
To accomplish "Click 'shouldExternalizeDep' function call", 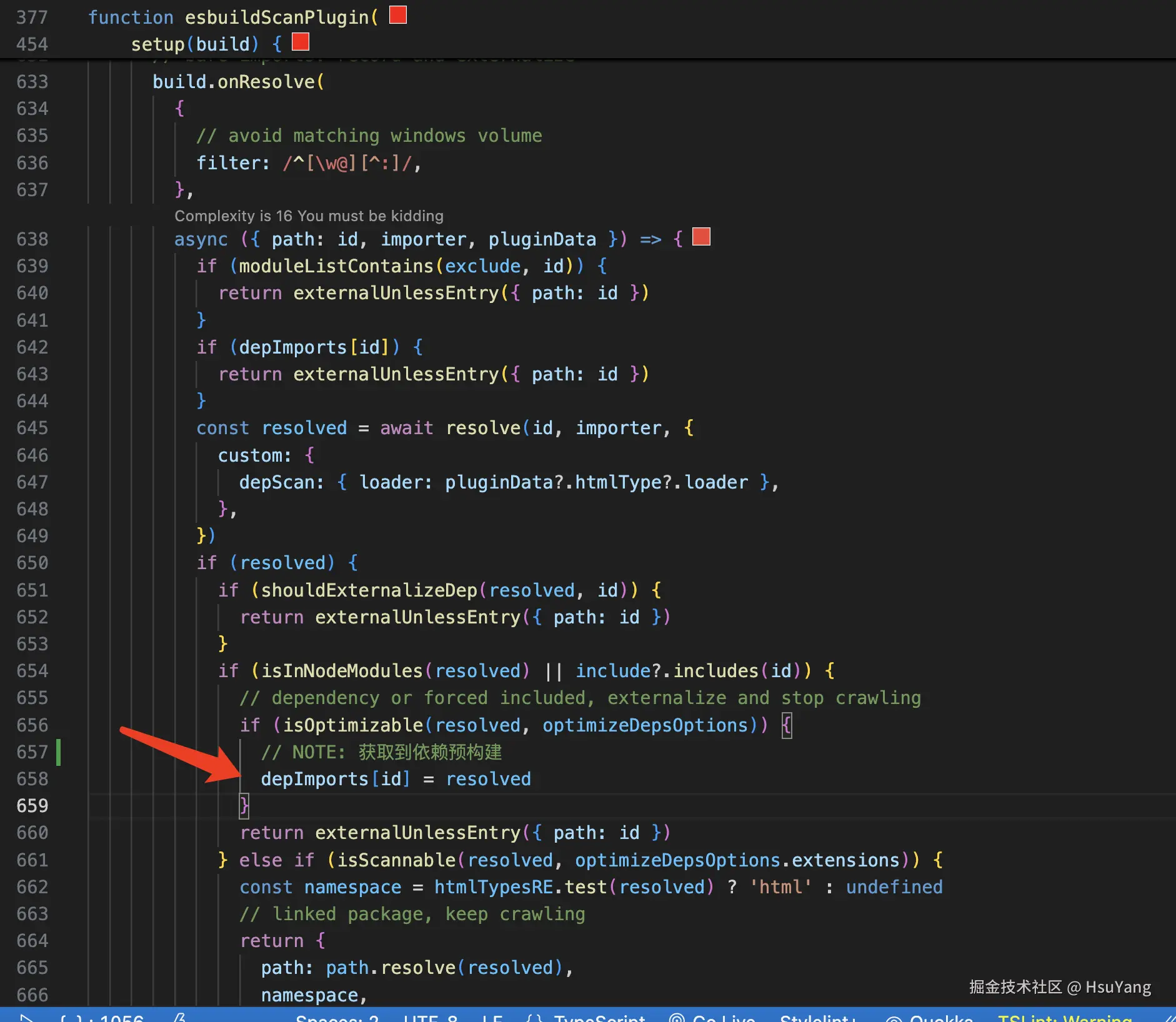I will click(369, 590).
